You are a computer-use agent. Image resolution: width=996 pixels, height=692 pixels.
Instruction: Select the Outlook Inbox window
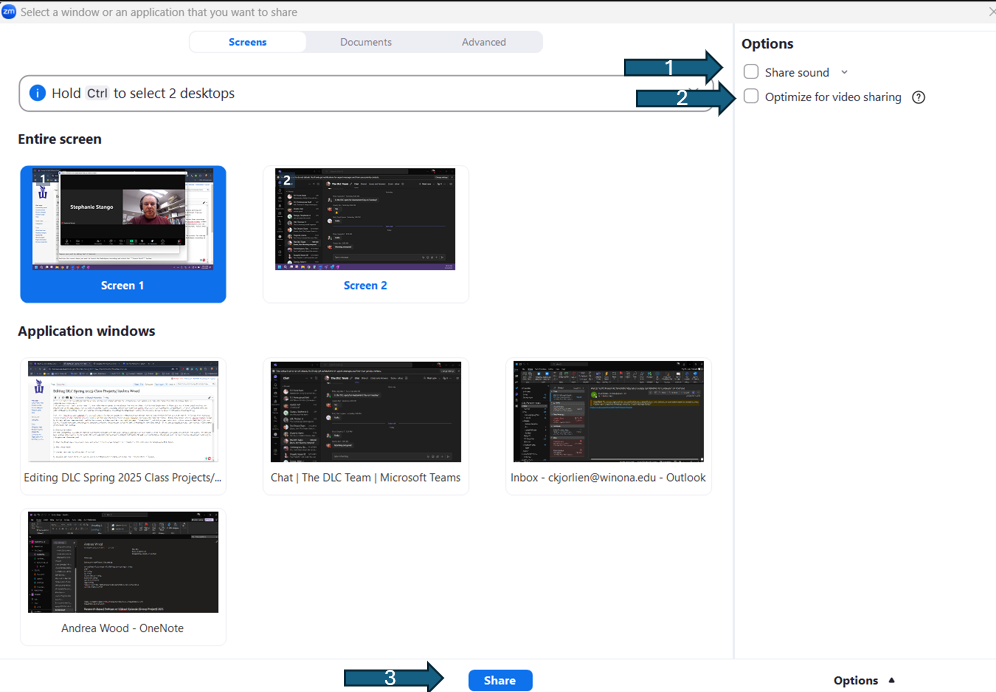pyautogui.click(x=608, y=412)
